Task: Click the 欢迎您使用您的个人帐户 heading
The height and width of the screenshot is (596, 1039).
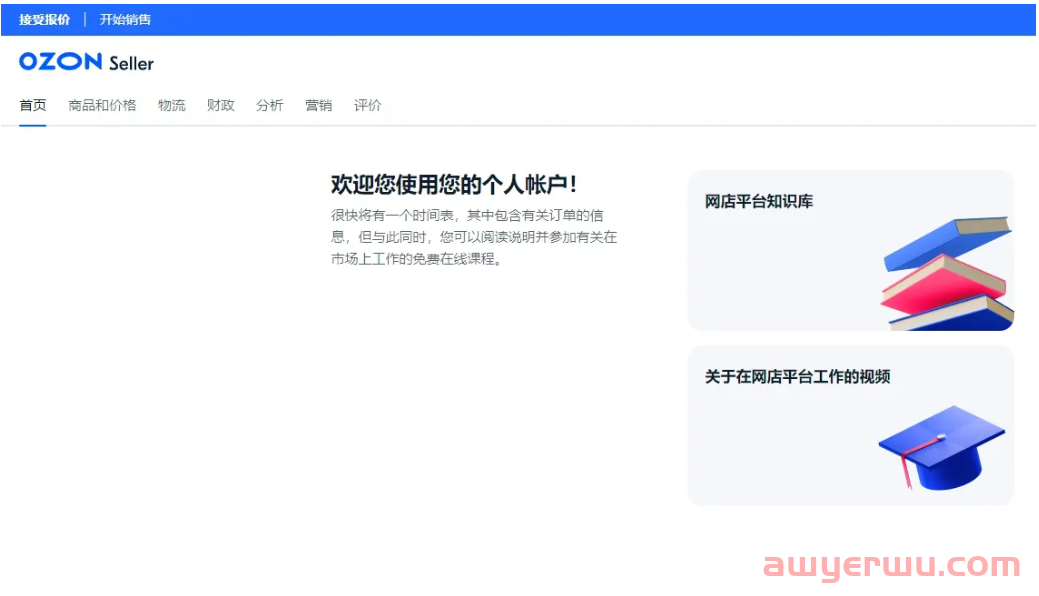Action: click(x=454, y=184)
